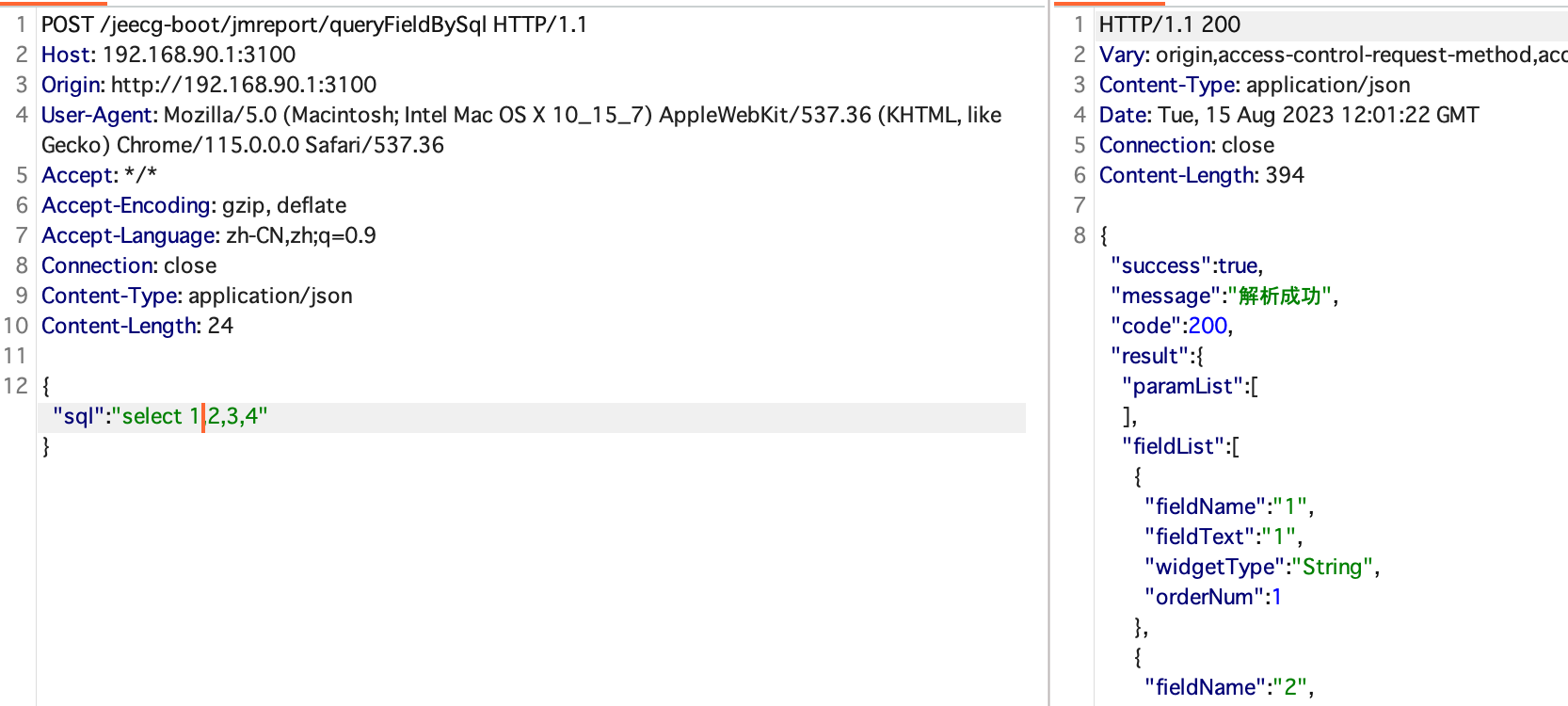The width and height of the screenshot is (1568, 706).
Task: Click line number 12 in request gutter
Action: (x=16, y=386)
